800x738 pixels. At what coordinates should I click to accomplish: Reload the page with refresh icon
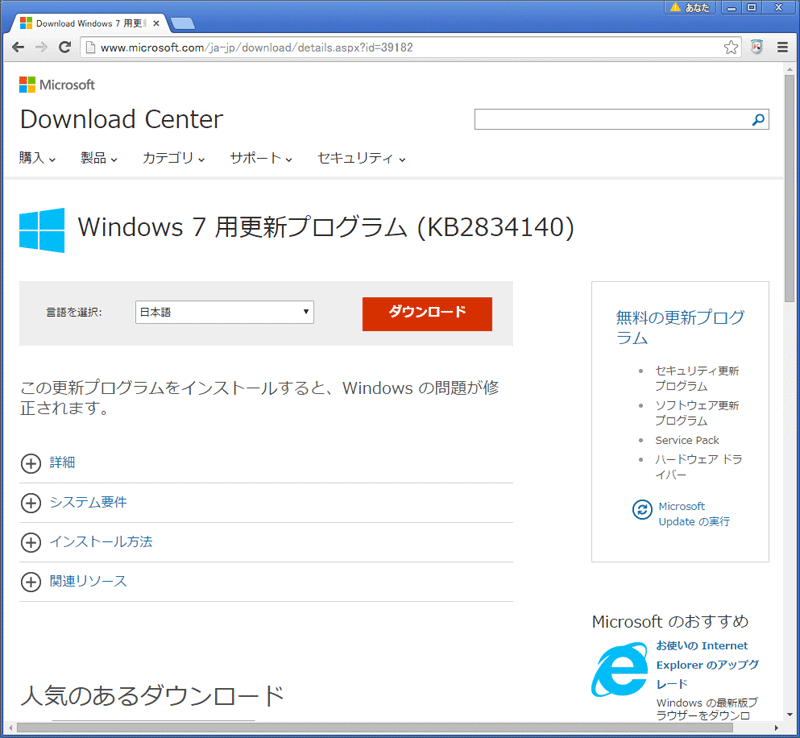click(65, 47)
